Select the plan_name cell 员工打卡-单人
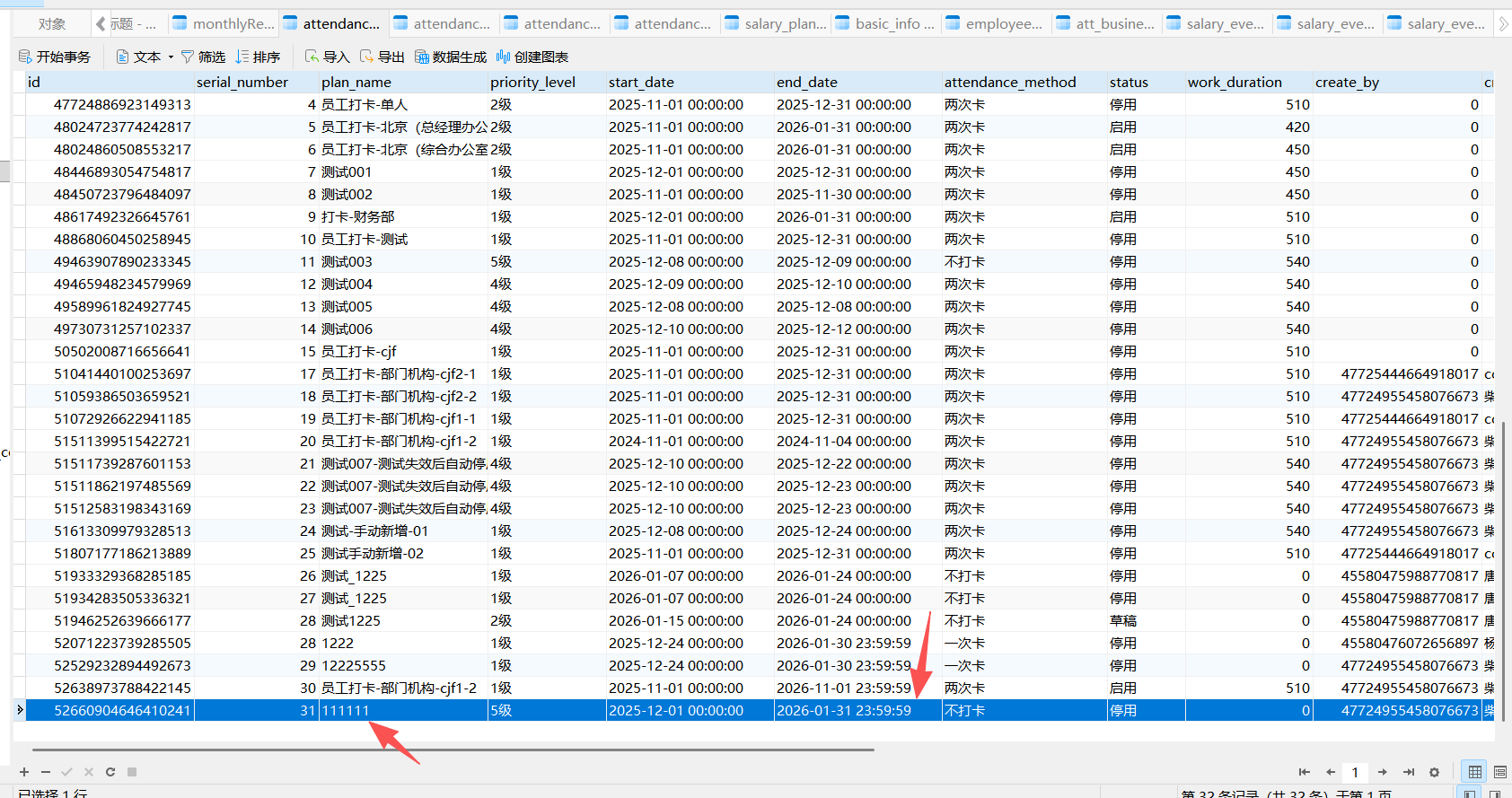The width and height of the screenshot is (1512, 798). click(403, 105)
